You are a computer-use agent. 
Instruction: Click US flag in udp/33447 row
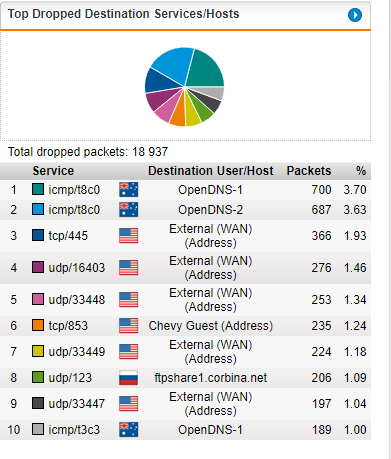tap(129, 404)
